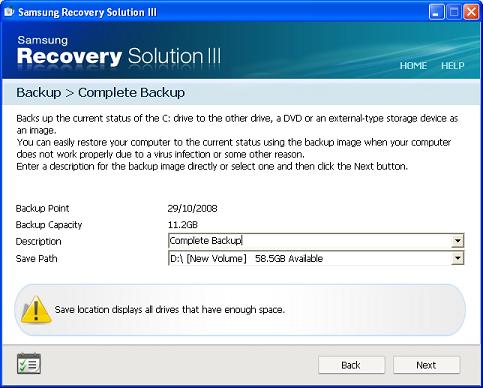Click the Back button
This screenshot has width=483, height=388.
coord(351,365)
